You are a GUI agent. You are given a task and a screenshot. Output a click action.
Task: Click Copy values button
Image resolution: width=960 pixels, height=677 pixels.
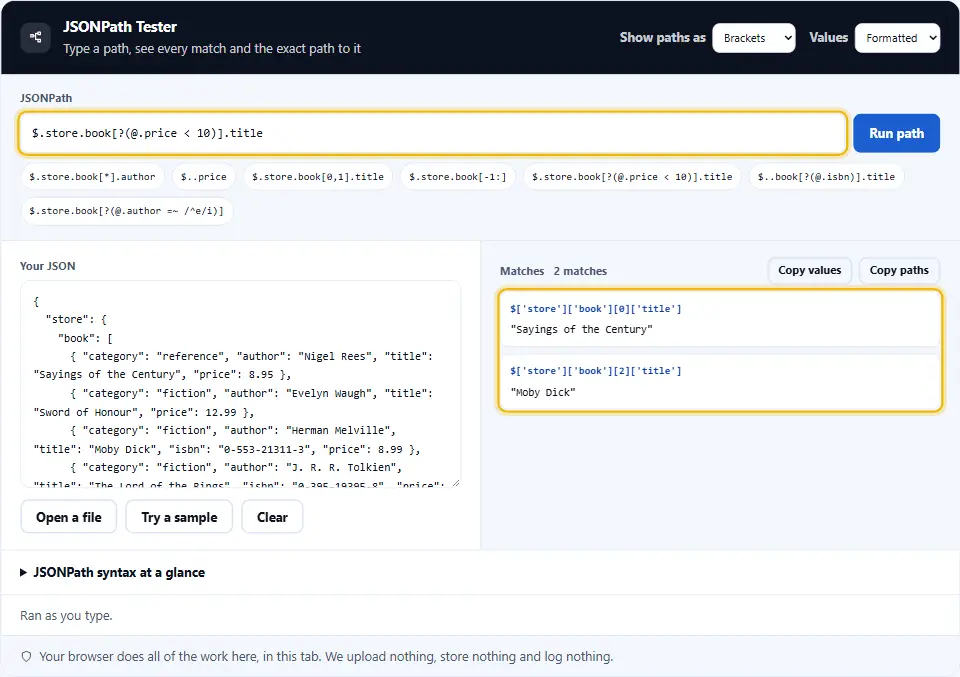coord(809,271)
